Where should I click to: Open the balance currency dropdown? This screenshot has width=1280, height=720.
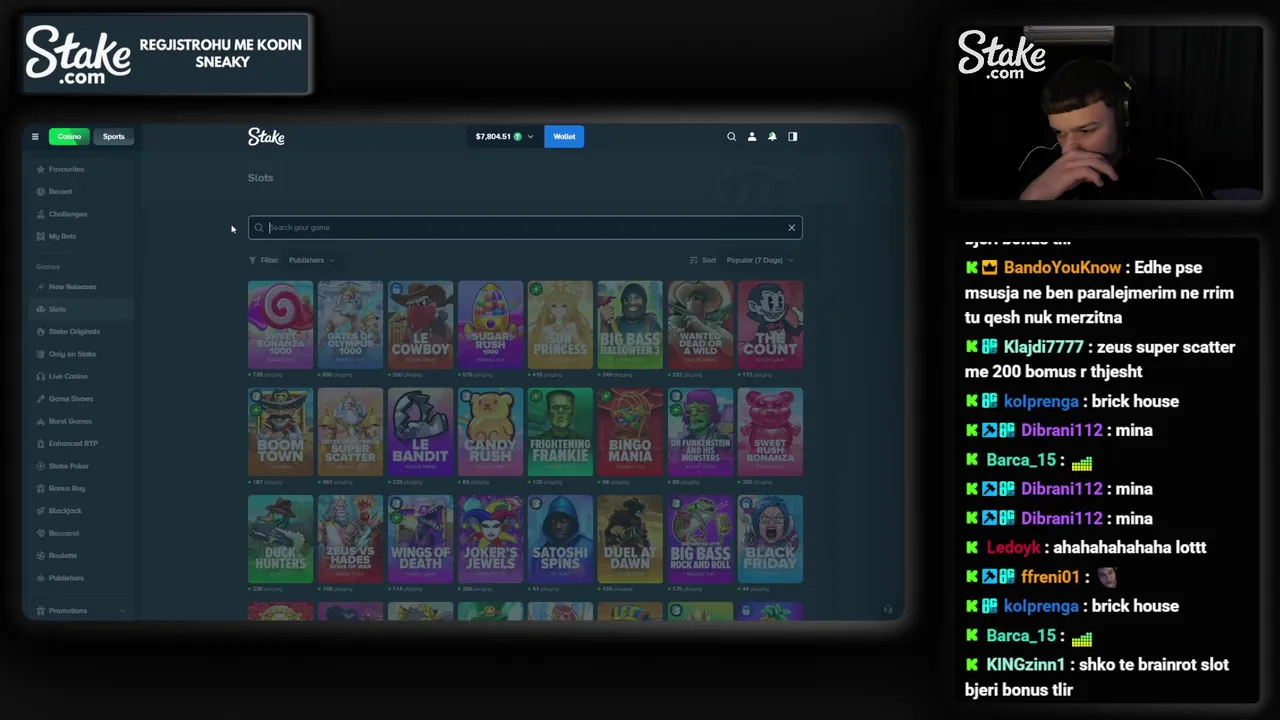pos(504,137)
